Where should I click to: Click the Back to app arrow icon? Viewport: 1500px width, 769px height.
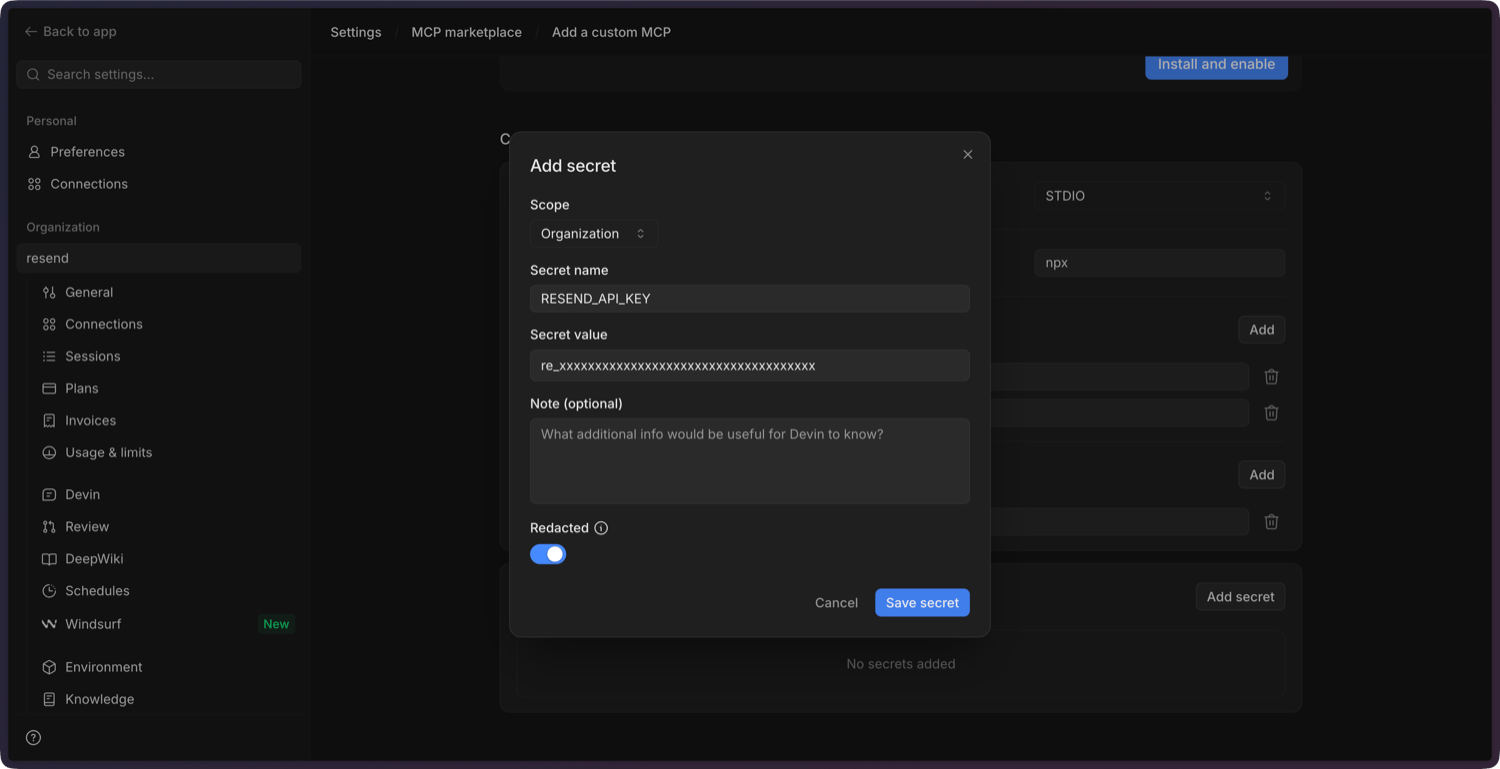click(x=31, y=32)
